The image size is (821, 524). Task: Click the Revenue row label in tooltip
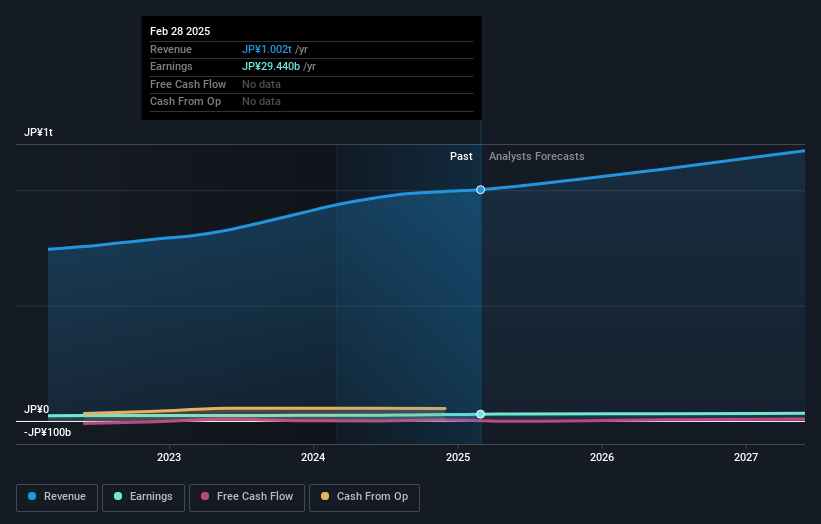pyautogui.click(x=171, y=49)
